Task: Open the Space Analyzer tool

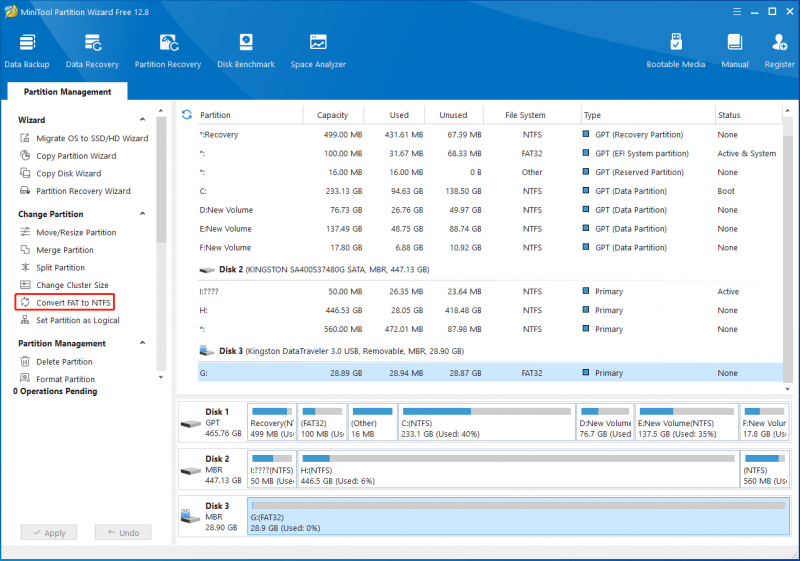Action: 318,50
